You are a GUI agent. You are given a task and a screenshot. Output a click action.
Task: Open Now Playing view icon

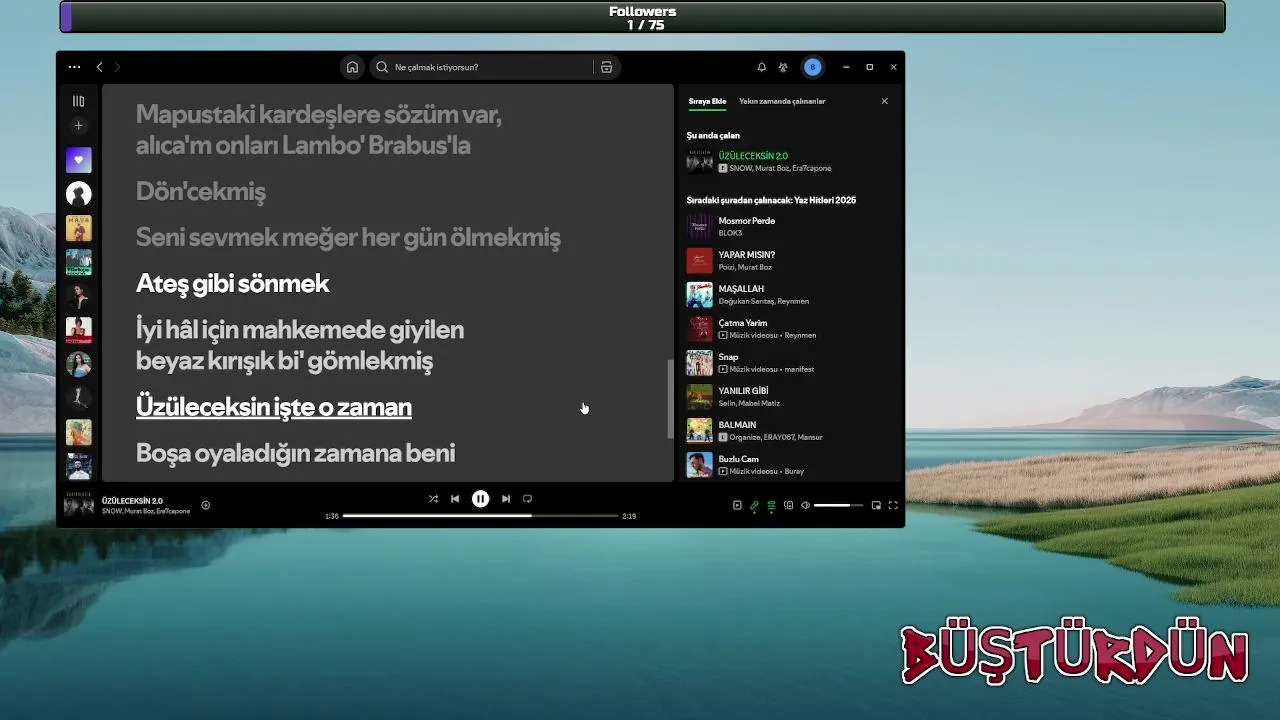tap(737, 505)
